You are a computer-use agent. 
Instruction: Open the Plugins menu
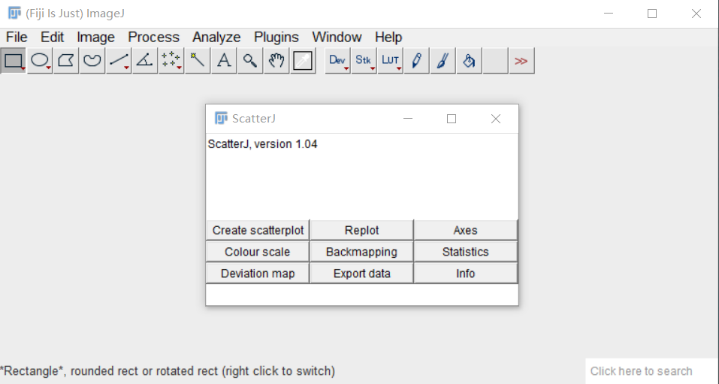click(x=276, y=37)
